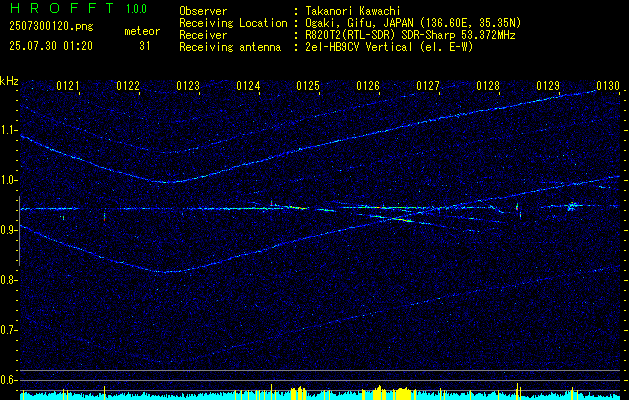
Task: Click time marker 0129
Action: pyautogui.click(x=548, y=85)
